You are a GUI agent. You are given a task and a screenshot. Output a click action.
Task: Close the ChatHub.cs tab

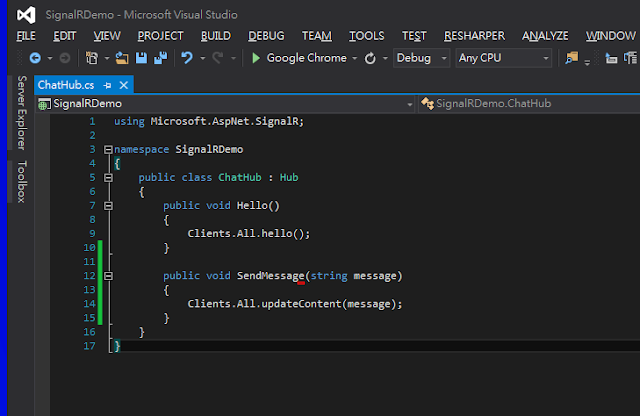[124, 85]
